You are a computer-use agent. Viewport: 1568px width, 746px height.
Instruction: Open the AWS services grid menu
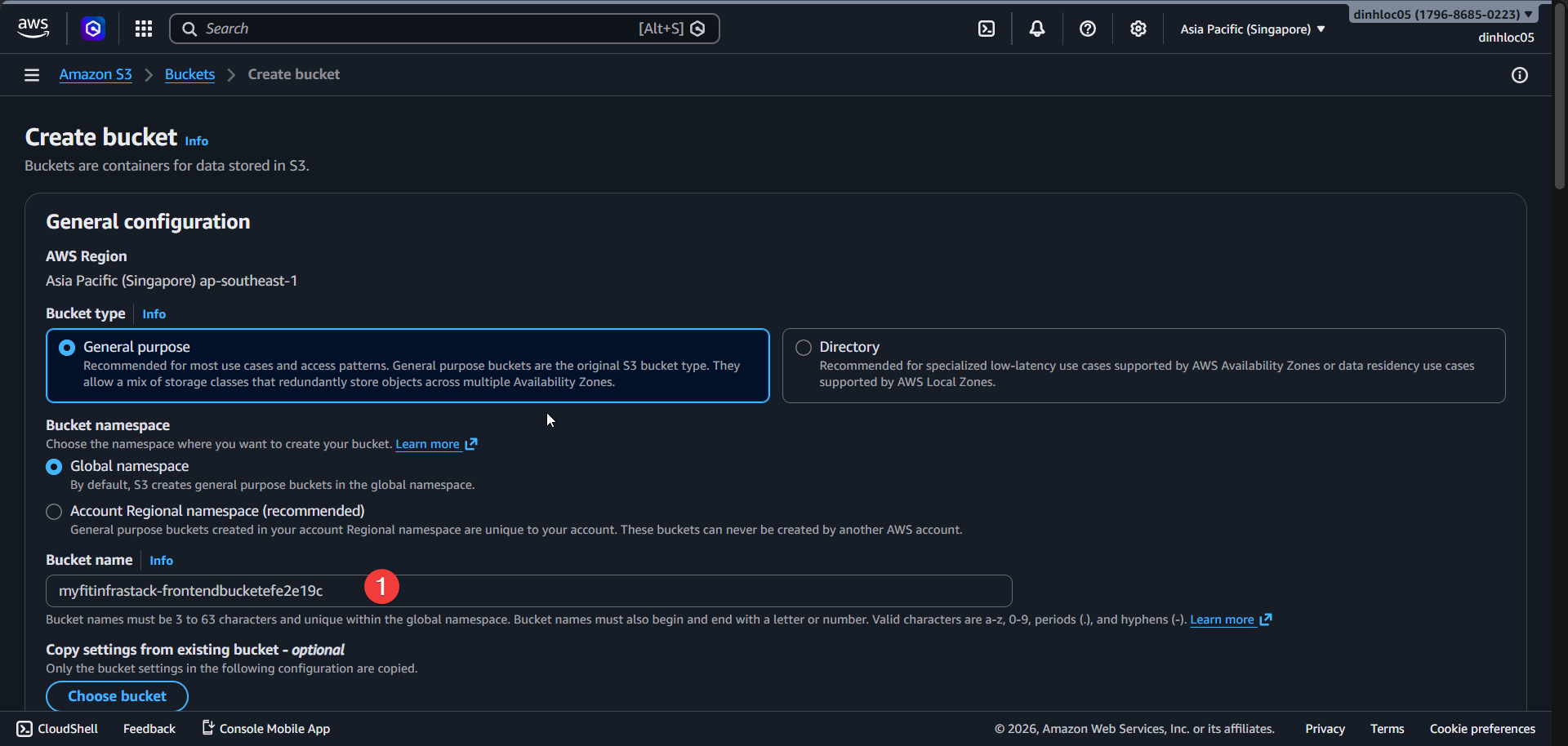pos(143,28)
